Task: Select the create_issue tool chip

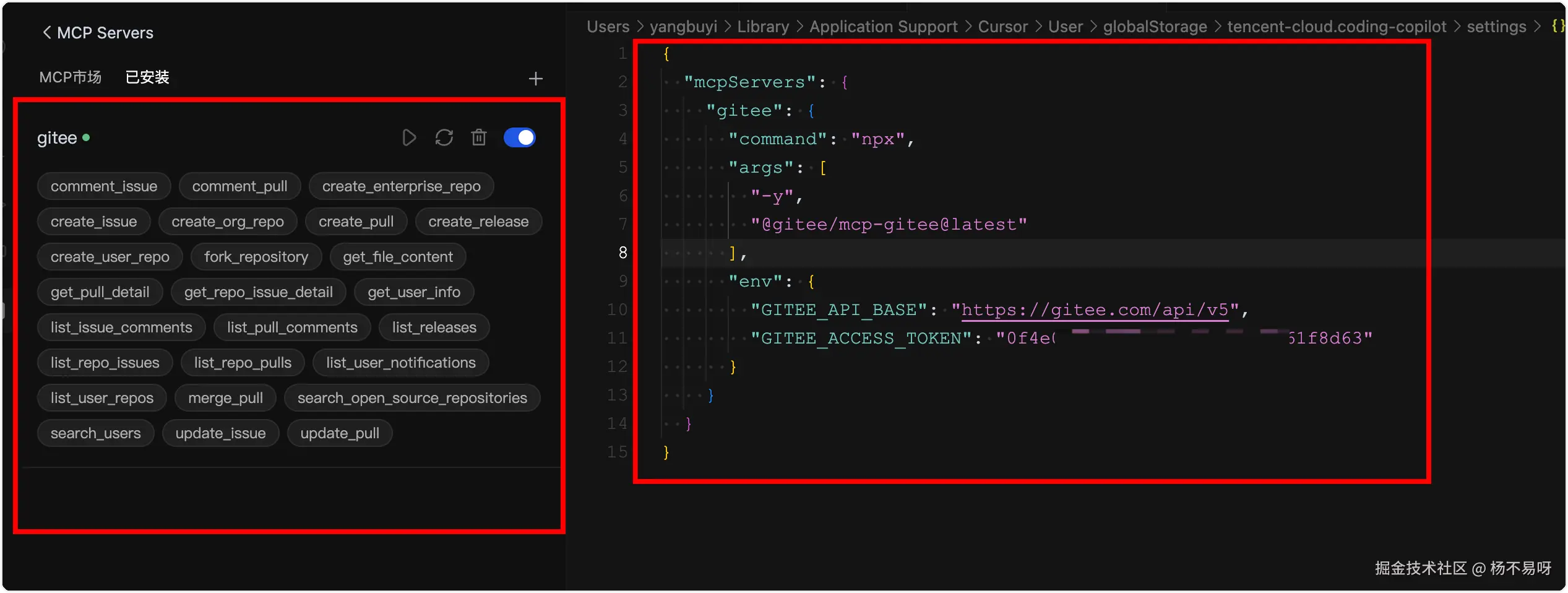Action: [x=94, y=222]
